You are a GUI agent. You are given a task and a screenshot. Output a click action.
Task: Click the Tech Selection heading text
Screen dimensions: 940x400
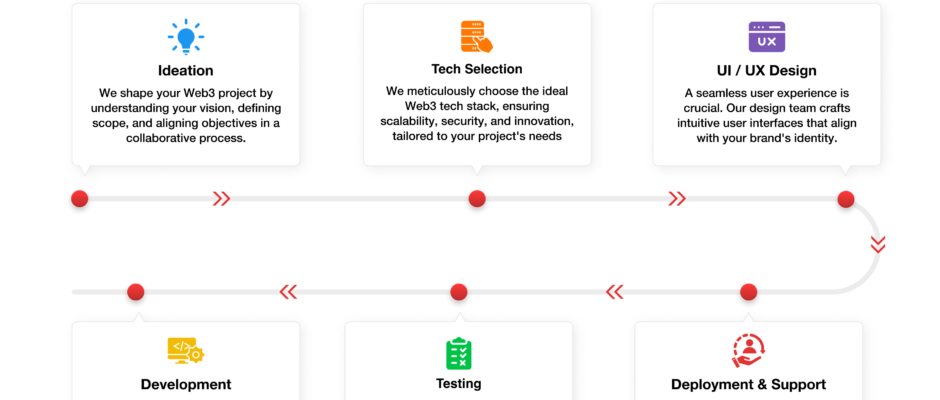click(477, 69)
